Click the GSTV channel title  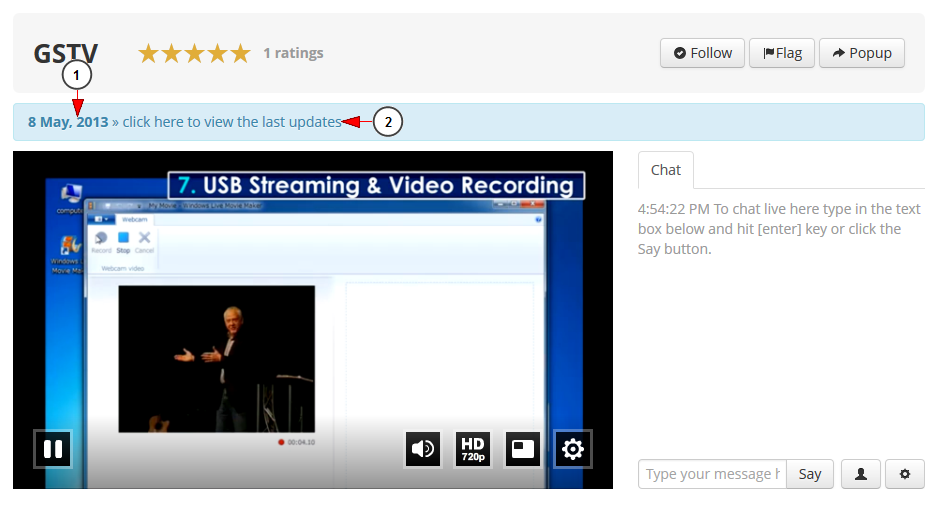click(x=66, y=54)
